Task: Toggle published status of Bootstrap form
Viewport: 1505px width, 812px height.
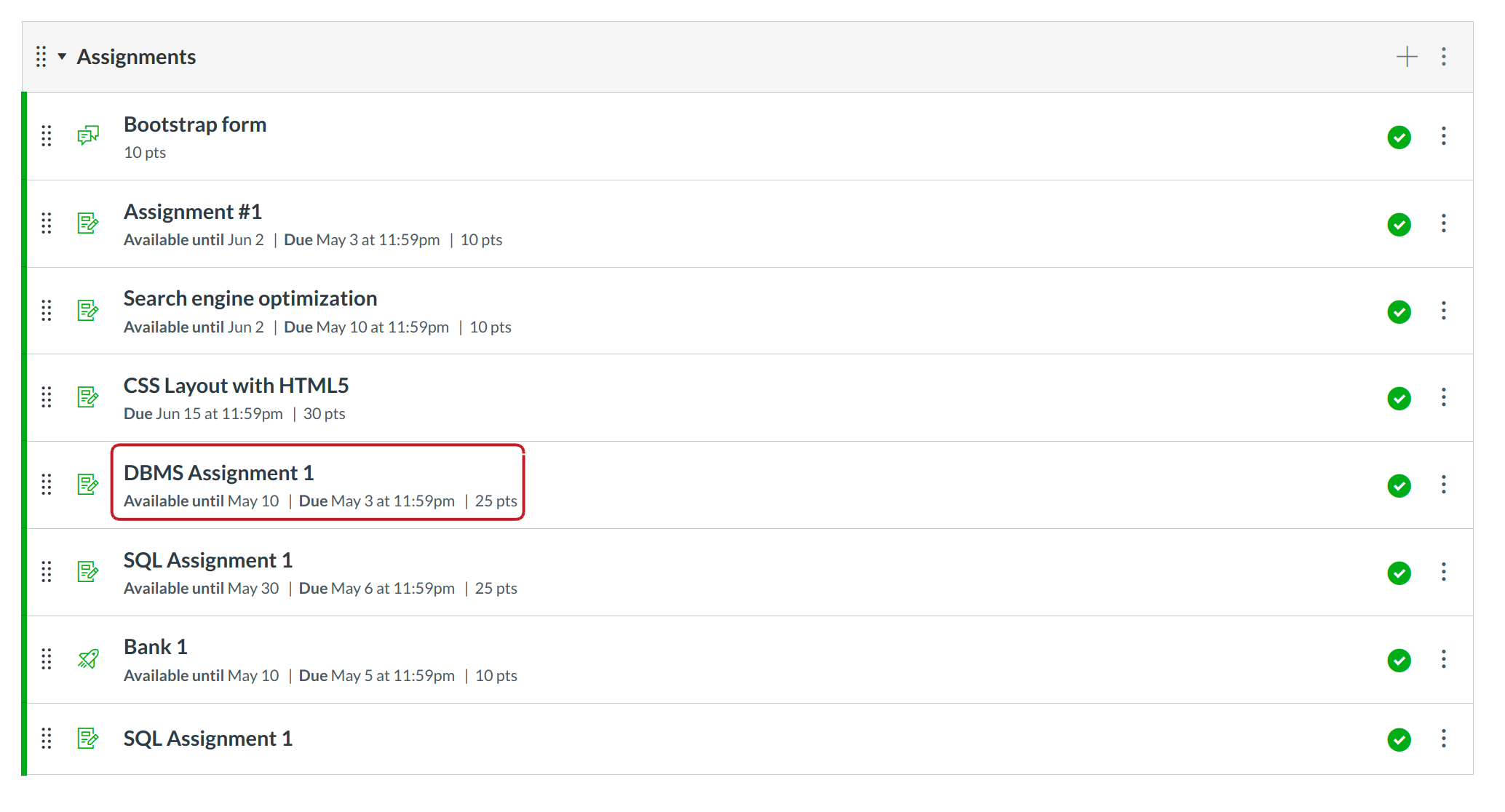Action: 1399,137
